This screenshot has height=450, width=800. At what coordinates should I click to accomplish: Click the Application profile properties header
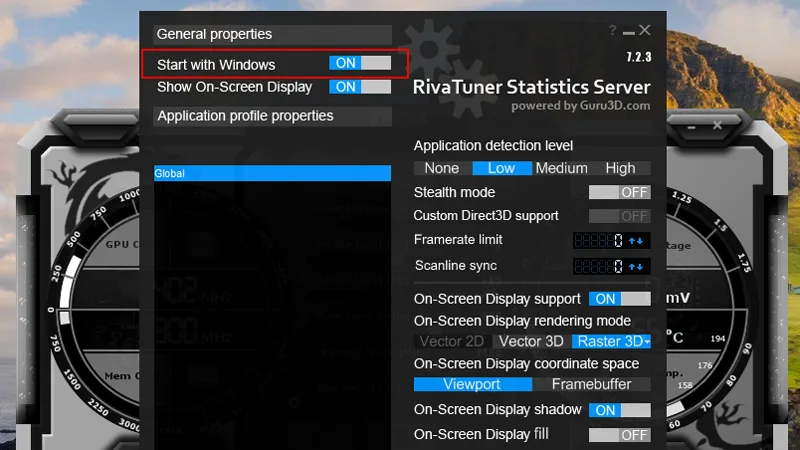coord(272,116)
